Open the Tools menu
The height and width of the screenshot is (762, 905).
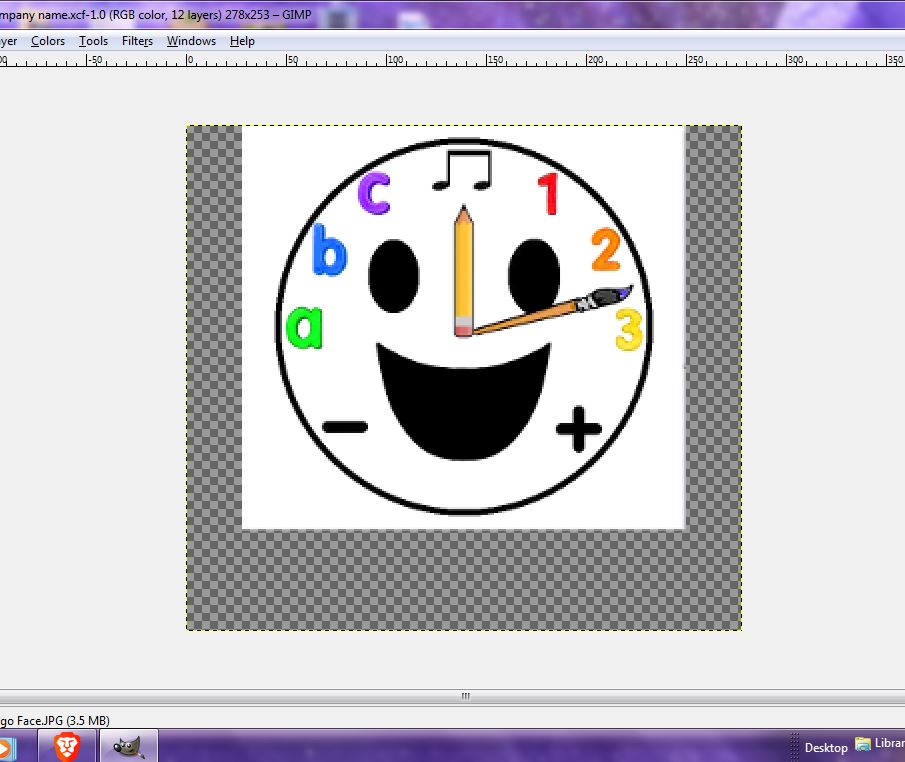coord(93,41)
